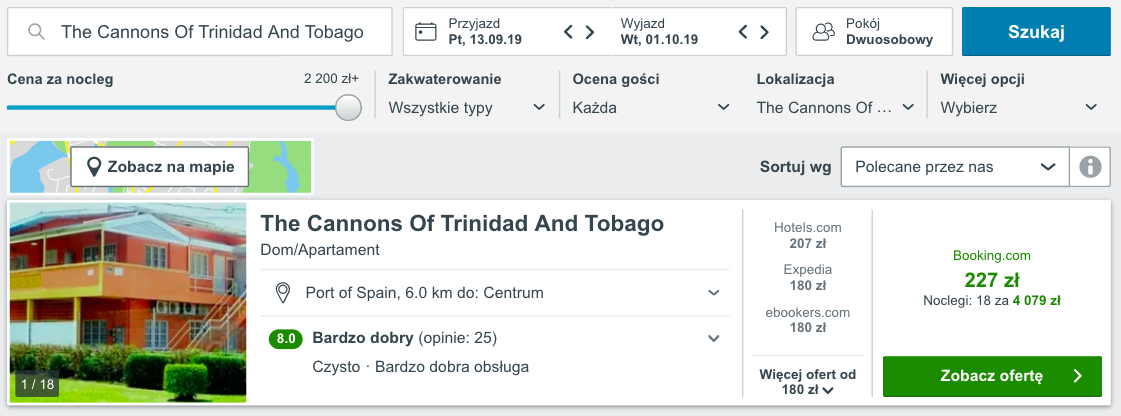Viewport: 1121px width, 416px height.
Task: Open Więcej opcji dropdown
Action: point(1019,108)
